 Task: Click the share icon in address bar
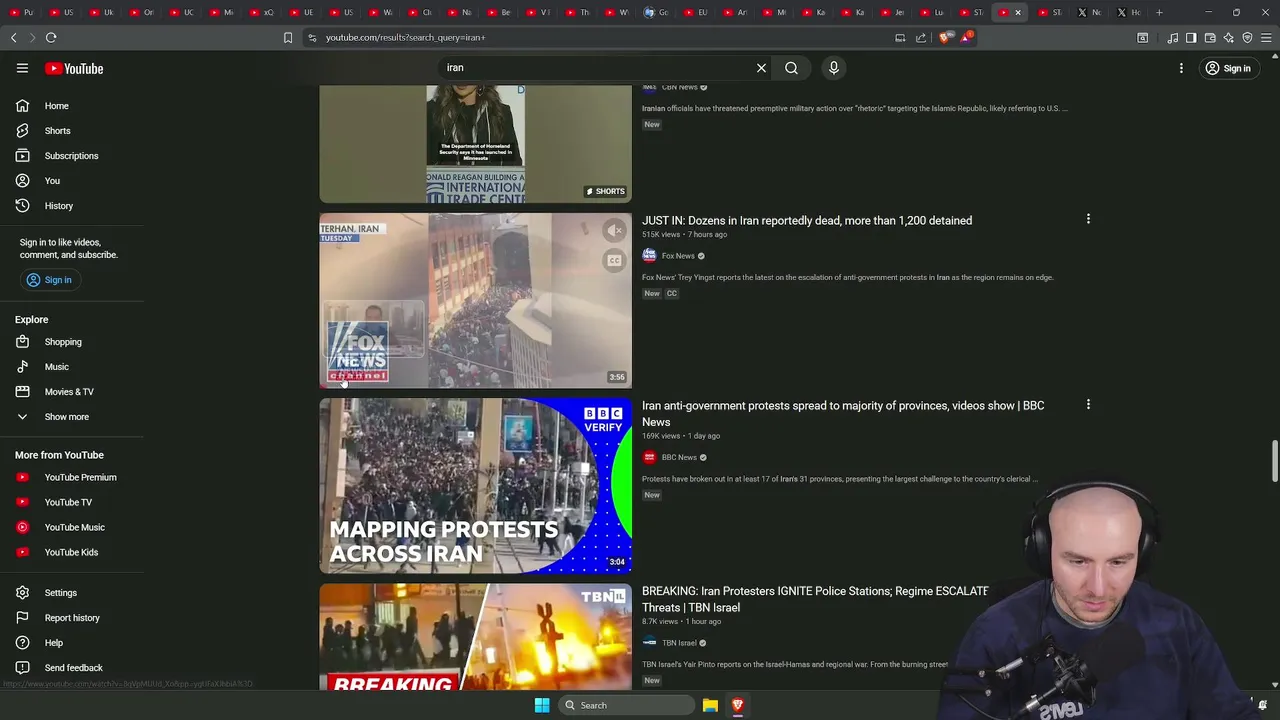coord(921,38)
